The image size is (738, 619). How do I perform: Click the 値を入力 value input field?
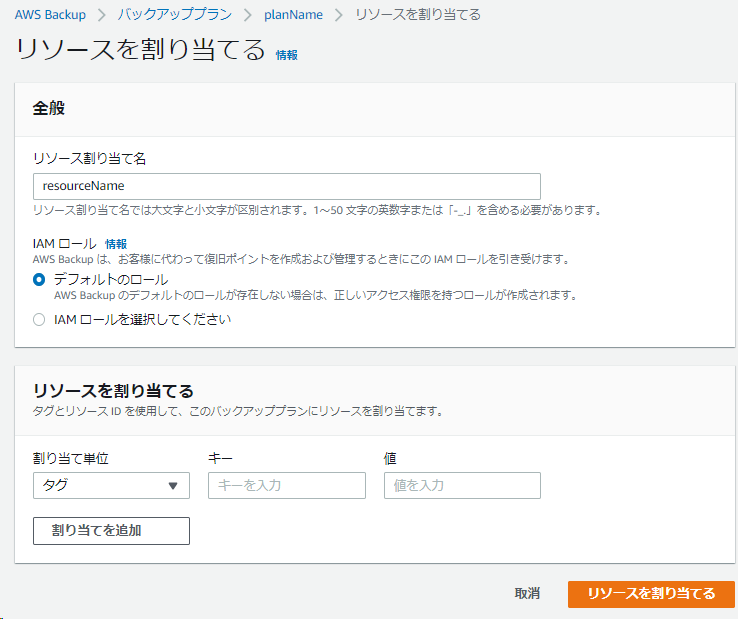pos(462,485)
